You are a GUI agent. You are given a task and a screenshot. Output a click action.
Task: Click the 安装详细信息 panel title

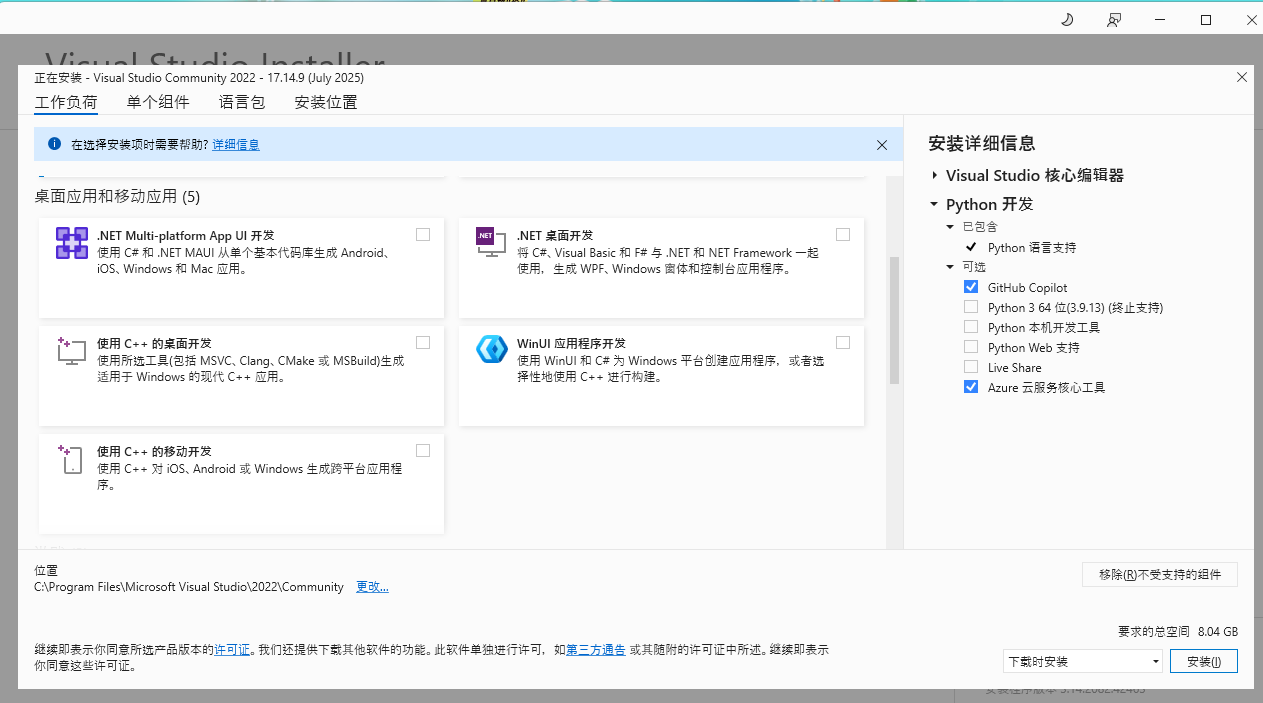tap(982, 143)
